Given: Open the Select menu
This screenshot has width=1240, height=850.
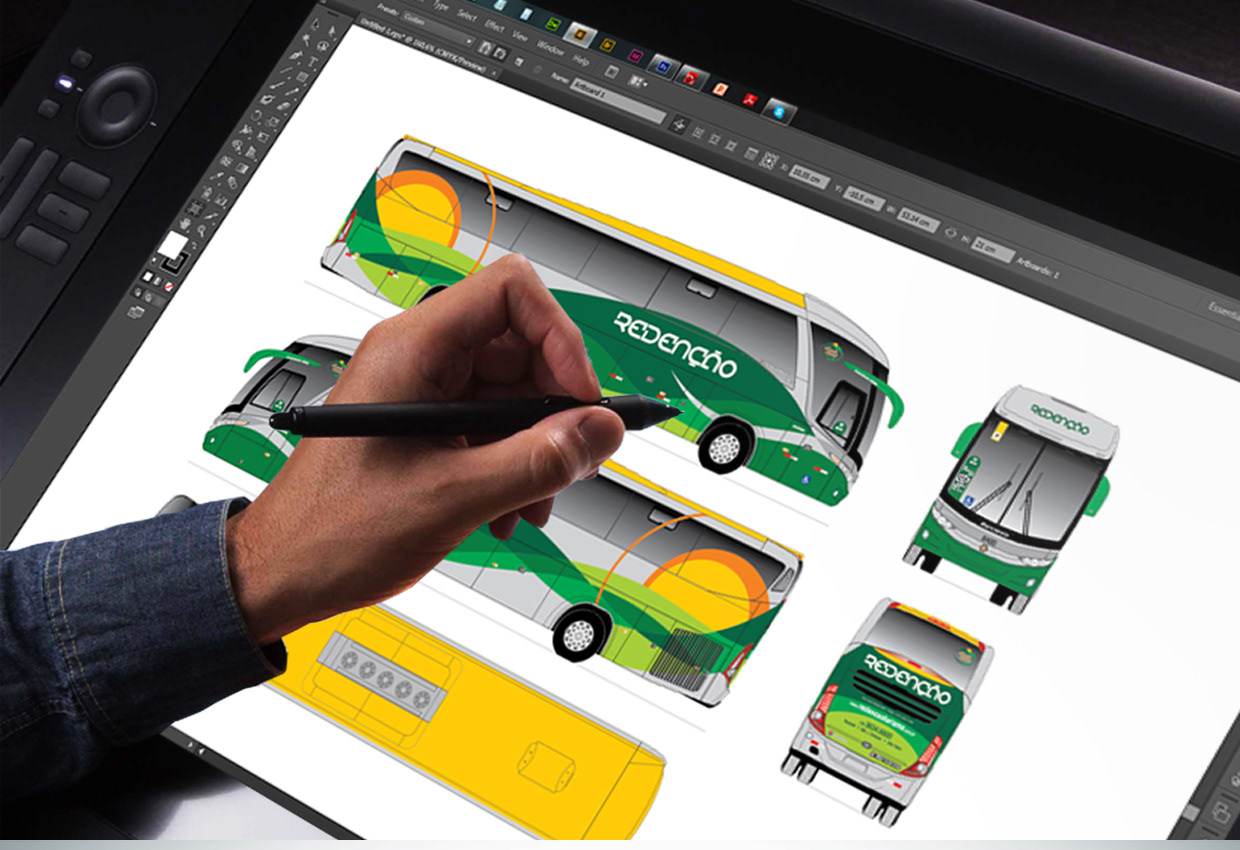Looking at the screenshot, I should point(467,16).
